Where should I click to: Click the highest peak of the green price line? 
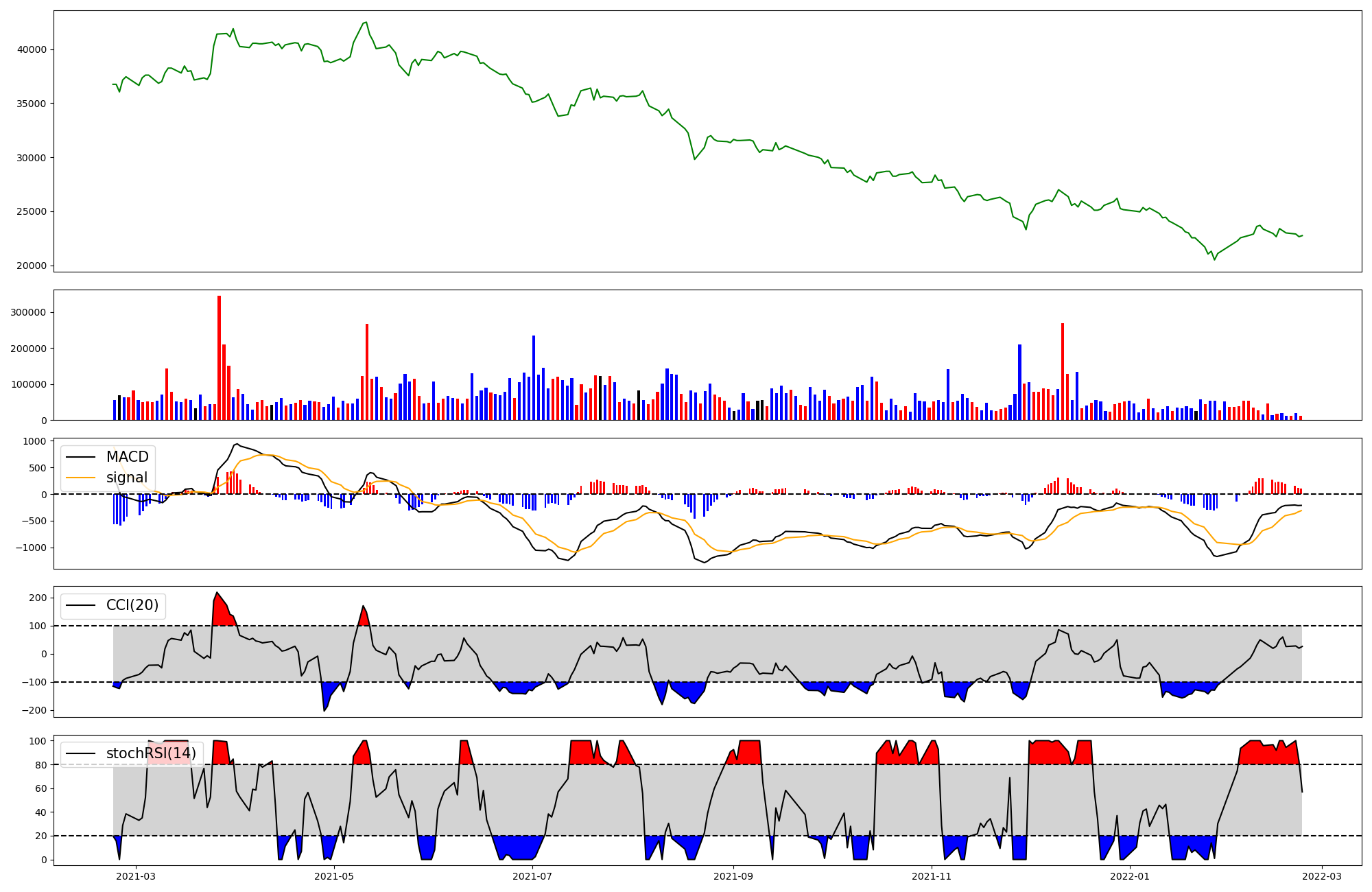point(366,23)
